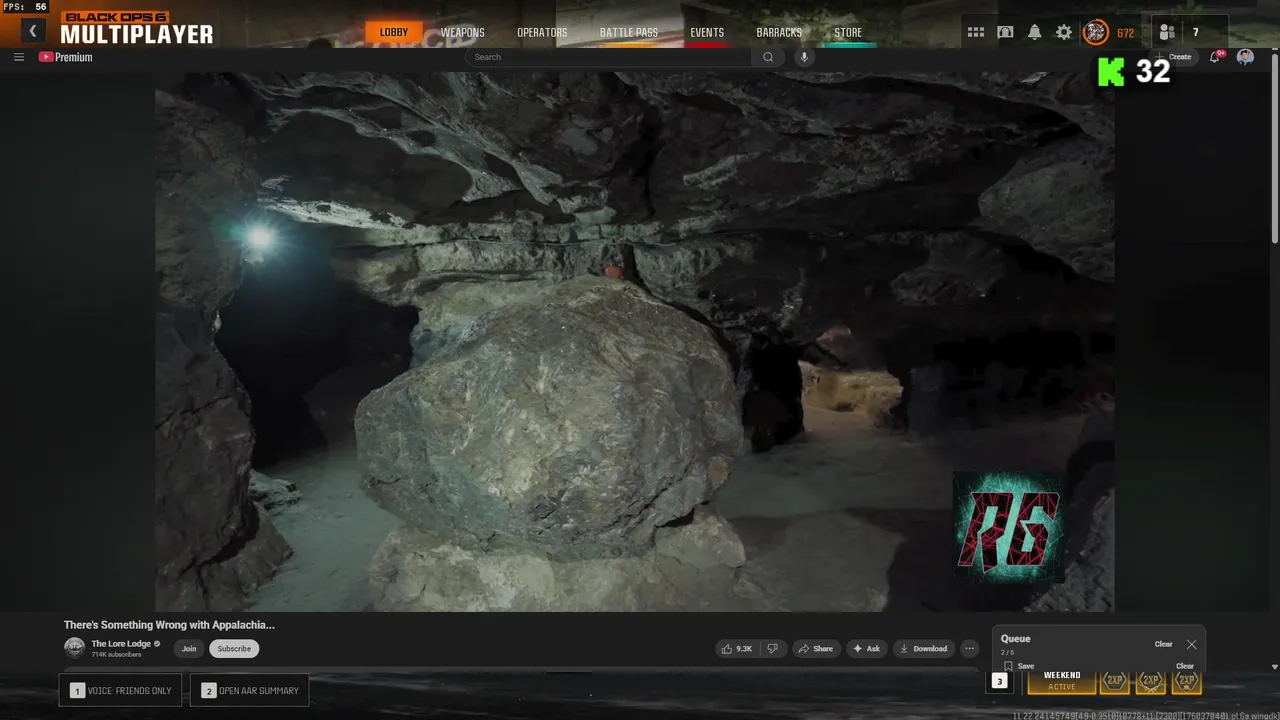Click the Ask button
Viewport: 1280px width, 720px height.
866,649
